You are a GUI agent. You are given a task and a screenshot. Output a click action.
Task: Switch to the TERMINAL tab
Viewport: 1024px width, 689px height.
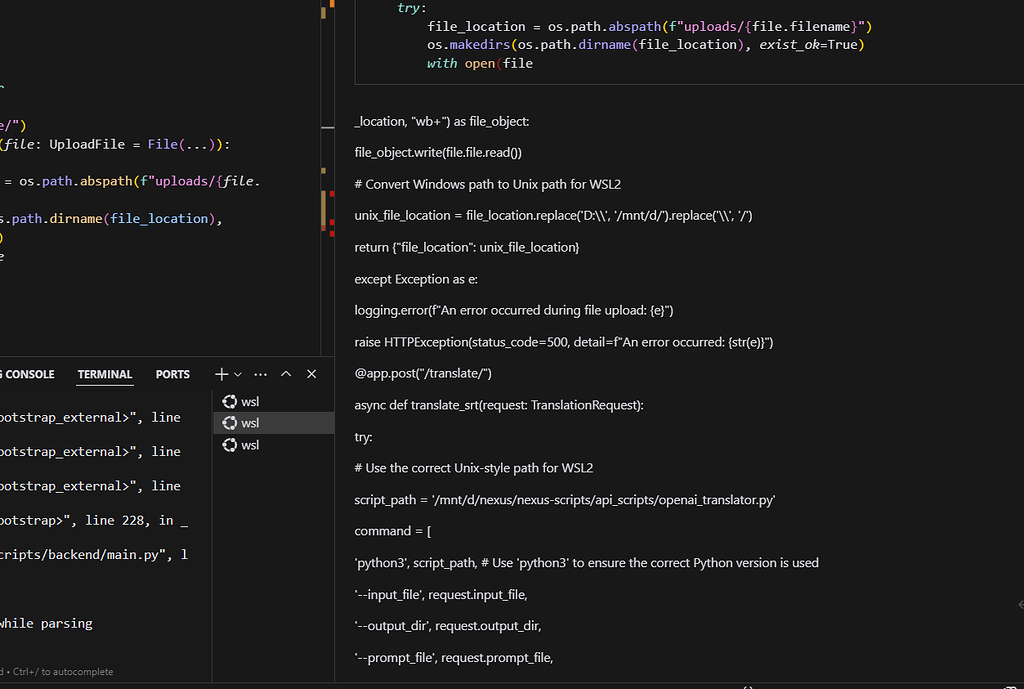105,374
